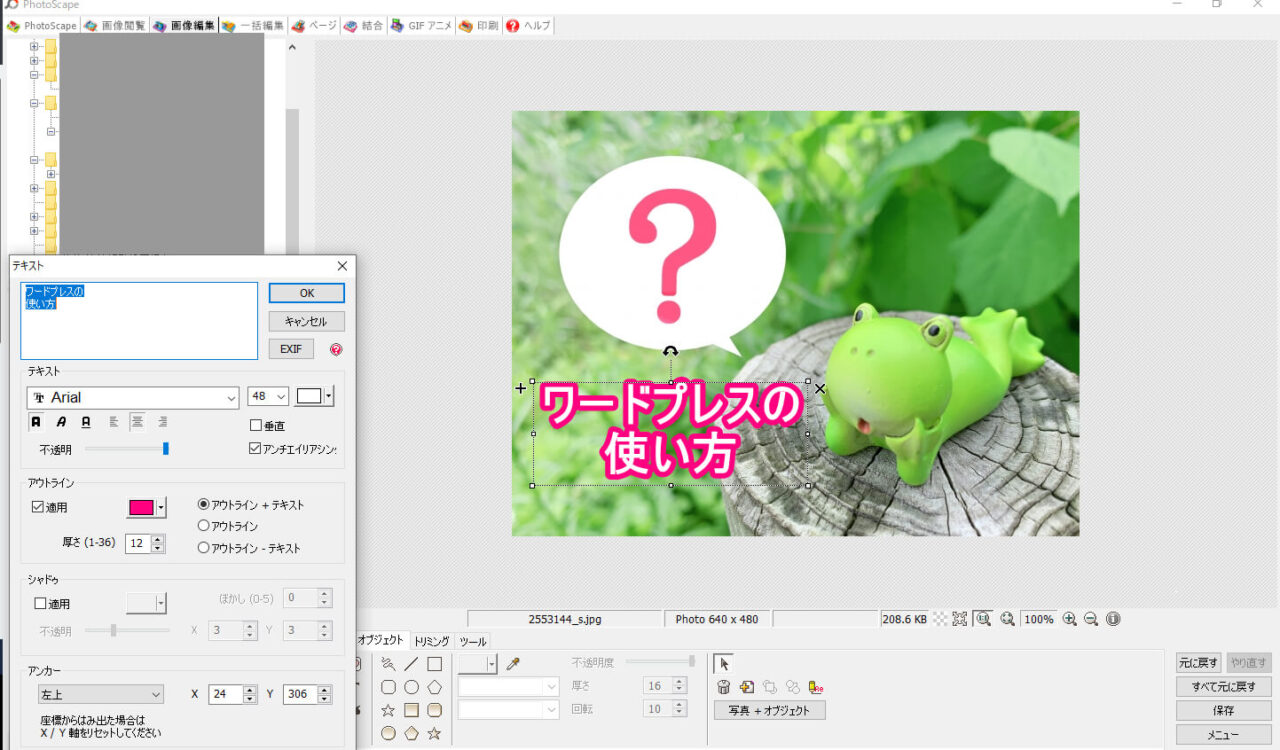Click すべて元に戻す button
The image size is (1280, 750).
(1223, 686)
